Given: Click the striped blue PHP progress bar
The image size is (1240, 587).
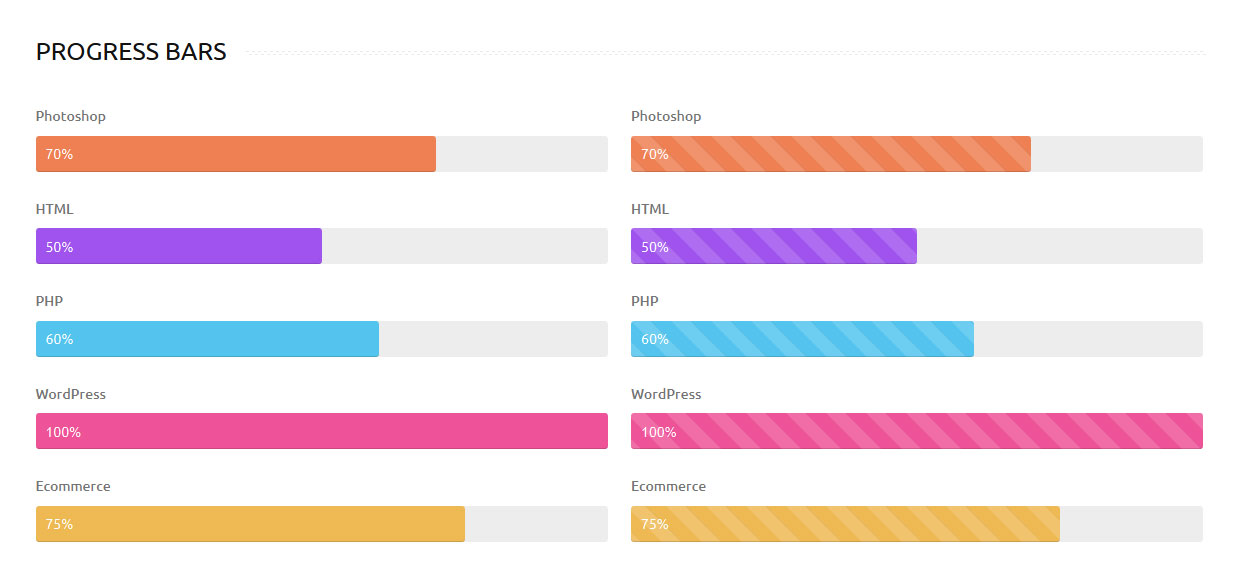Looking at the screenshot, I should click(802, 339).
